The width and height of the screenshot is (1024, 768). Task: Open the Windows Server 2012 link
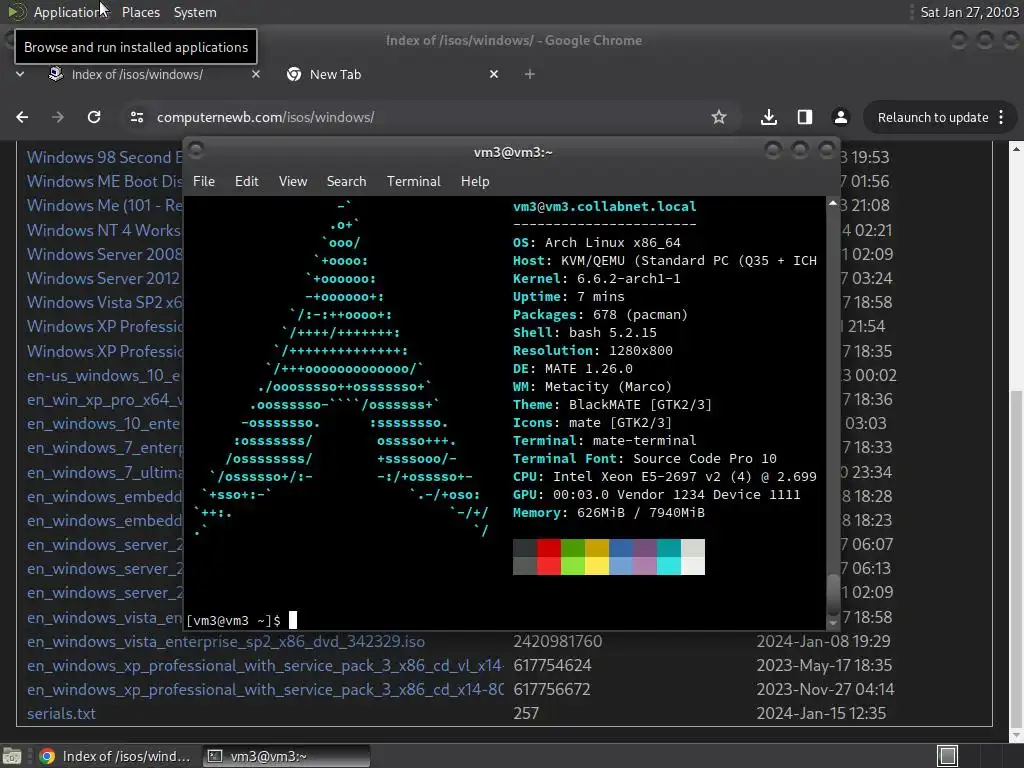click(x=103, y=279)
